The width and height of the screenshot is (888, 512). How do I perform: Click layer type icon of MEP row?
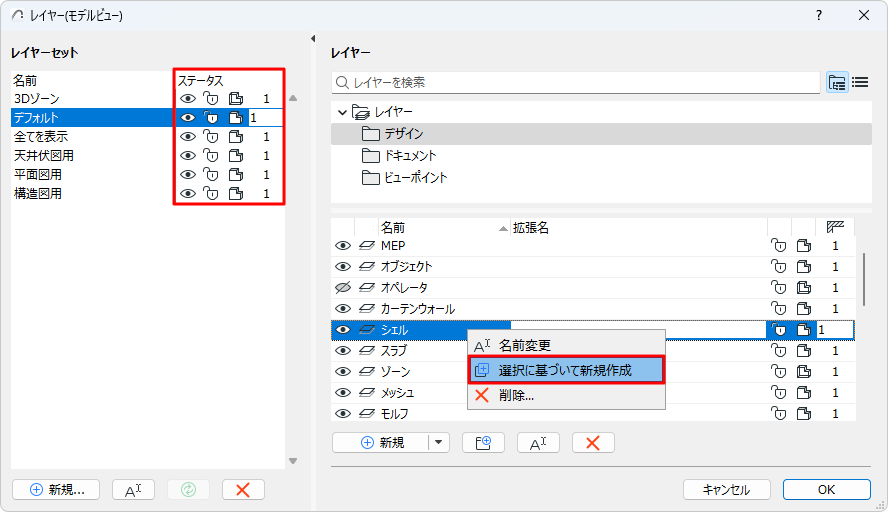click(x=367, y=246)
